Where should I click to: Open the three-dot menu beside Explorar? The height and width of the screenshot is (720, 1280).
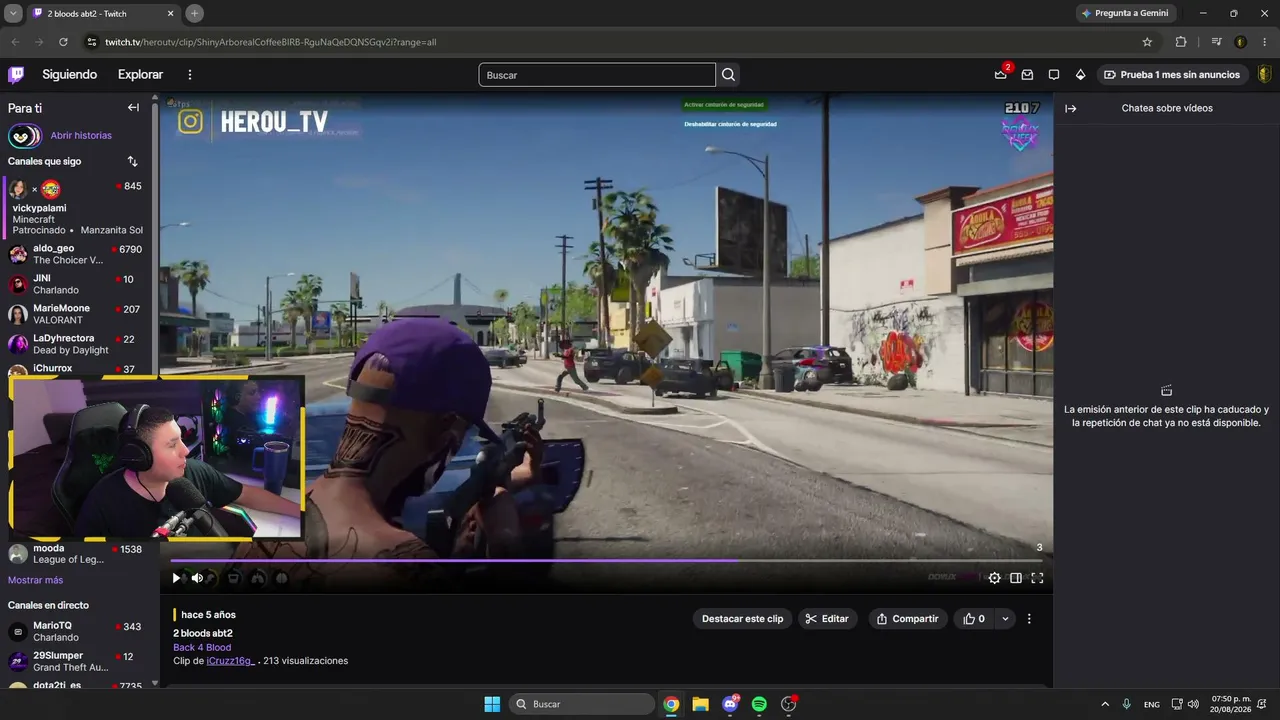[190, 75]
